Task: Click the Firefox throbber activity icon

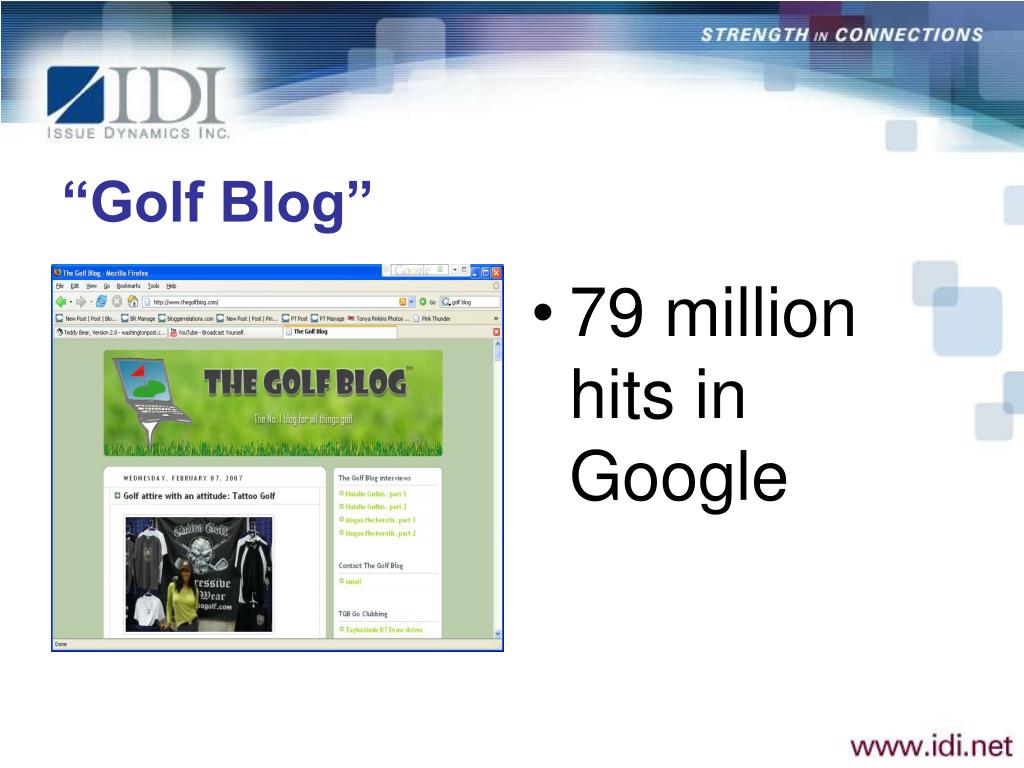Action: (x=496, y=286)
